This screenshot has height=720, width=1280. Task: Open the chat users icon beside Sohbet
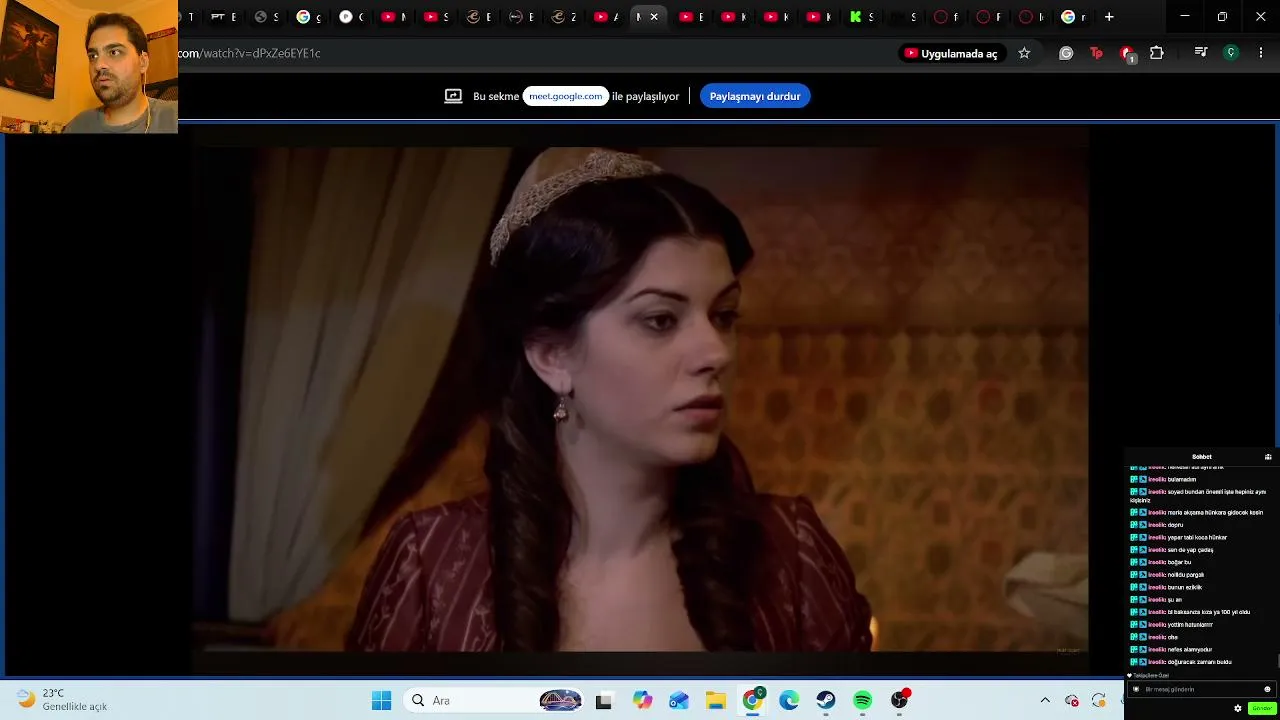pyautogui.click(x=1268, y=457)
